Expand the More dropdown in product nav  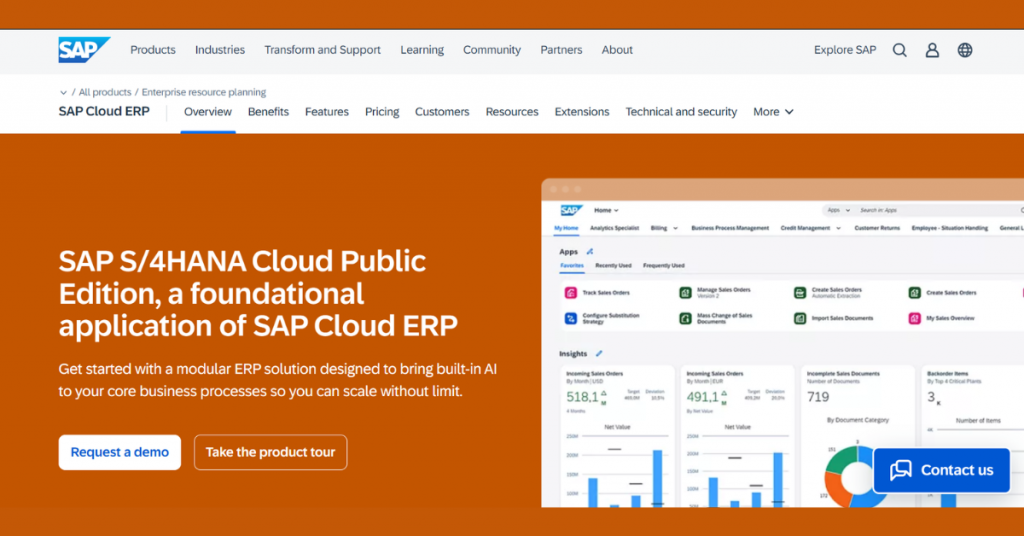(773, 112)
